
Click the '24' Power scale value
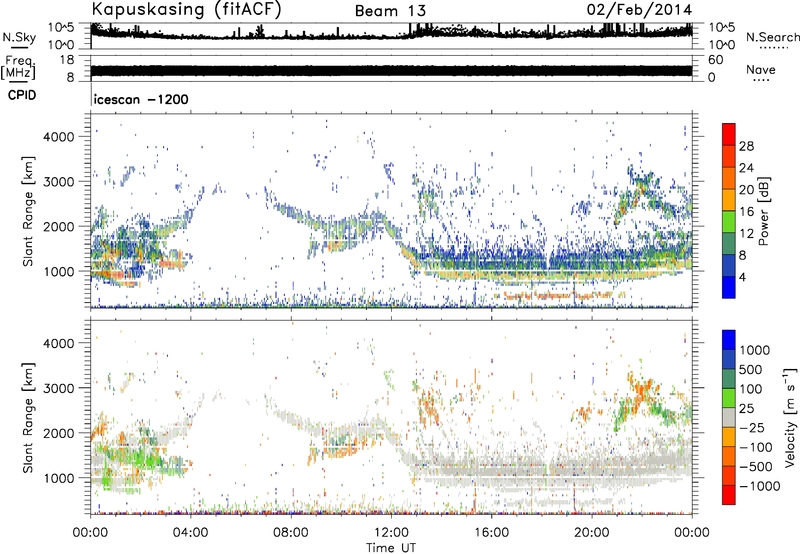coord(746,168)
